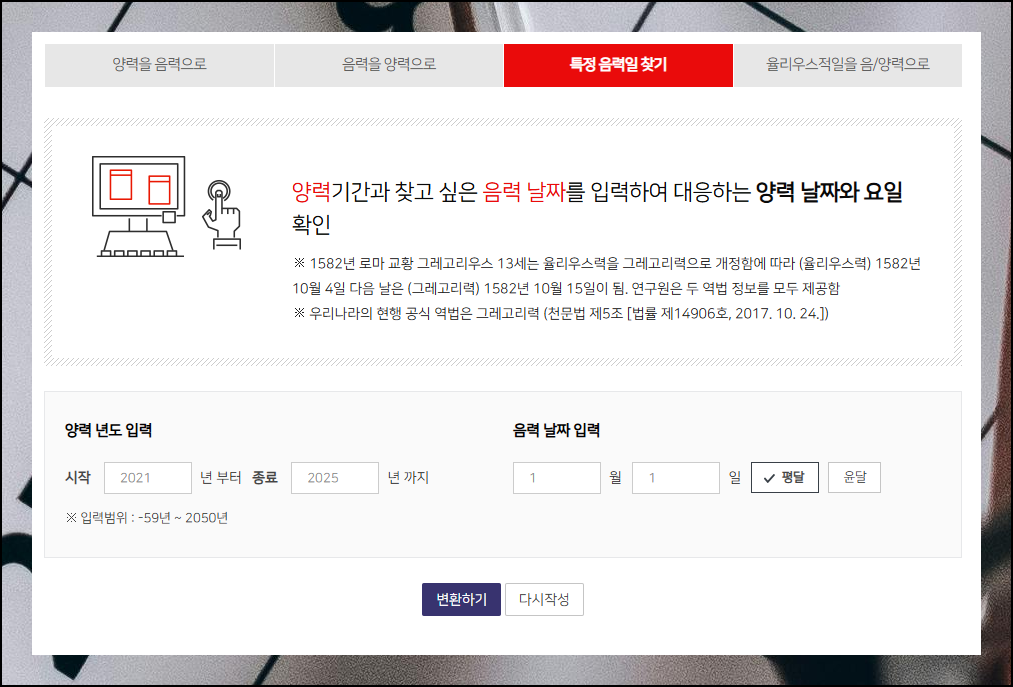Switch to the 음력을 양력으로 tab
This screenshot has width=1013, height=687.
pos(389,65)
